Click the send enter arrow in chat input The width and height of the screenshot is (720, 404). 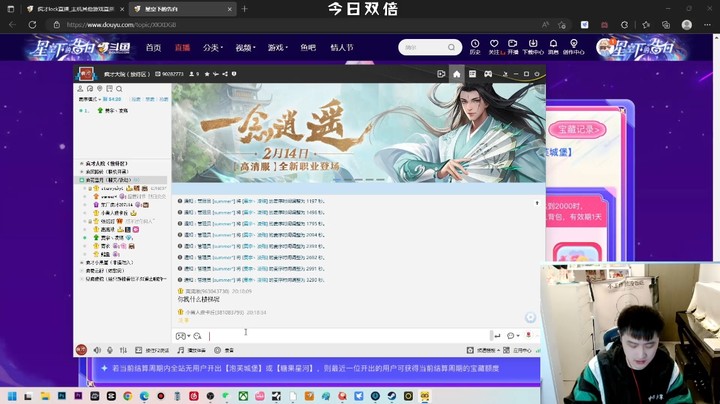coord(497,336)
